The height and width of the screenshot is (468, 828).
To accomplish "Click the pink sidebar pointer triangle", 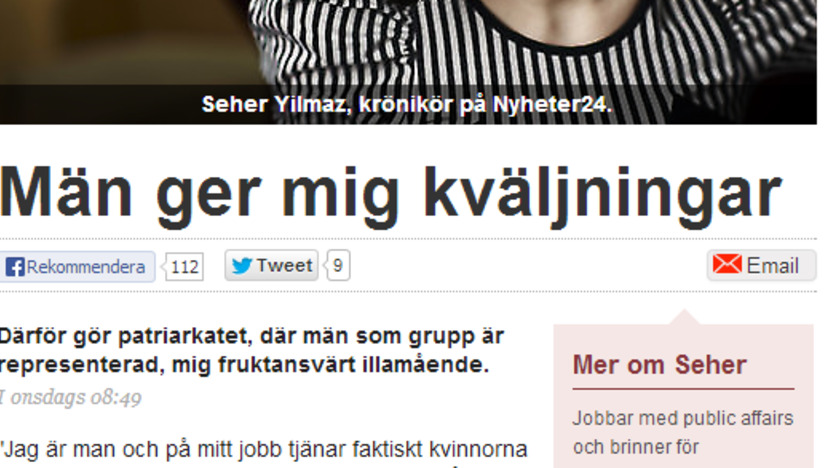I will coord(684,317).
